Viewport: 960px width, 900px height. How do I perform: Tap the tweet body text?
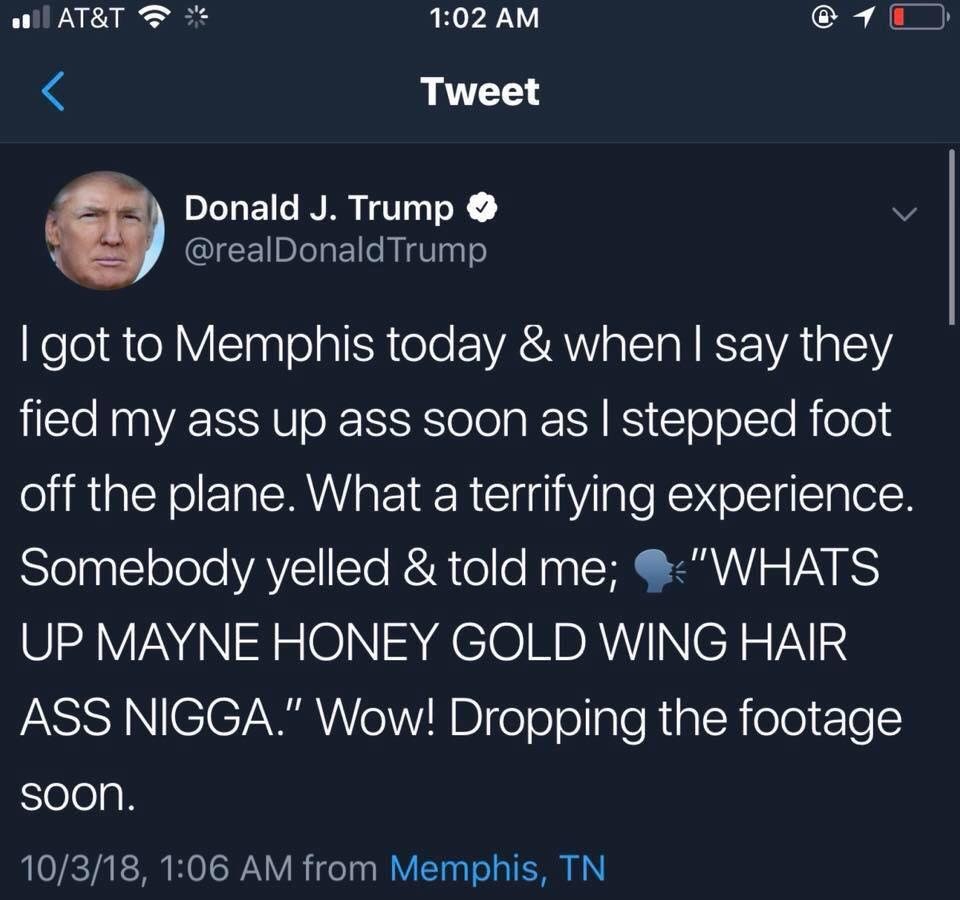(467, 568)
